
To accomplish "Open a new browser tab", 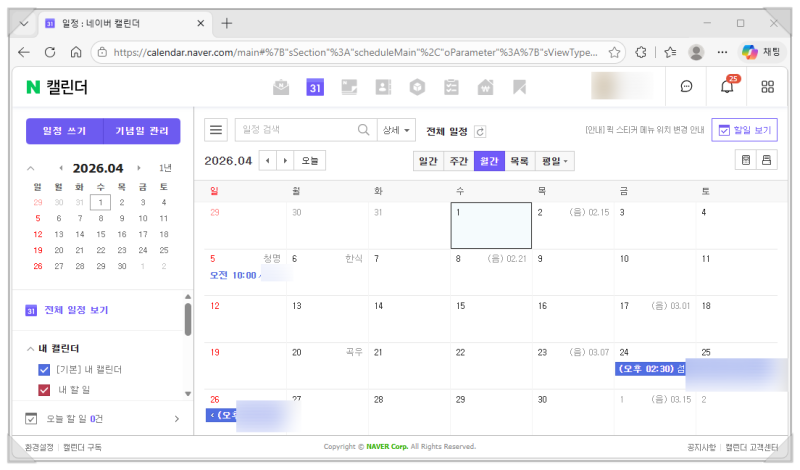I will [227, 23].
